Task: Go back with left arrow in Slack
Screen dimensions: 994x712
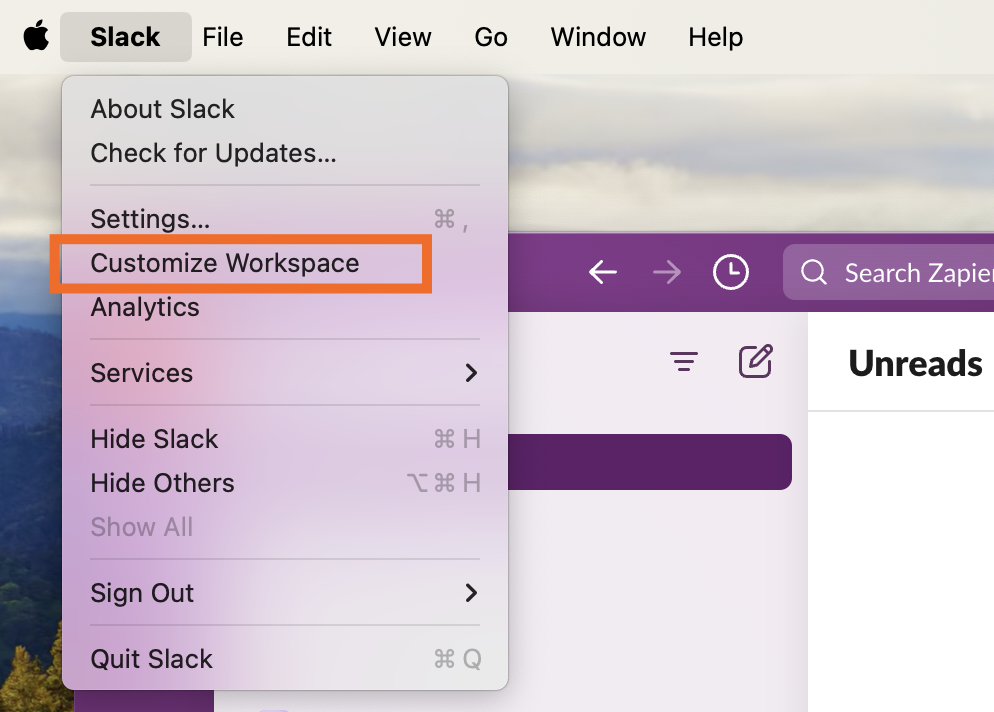Action: click(602, 273)
